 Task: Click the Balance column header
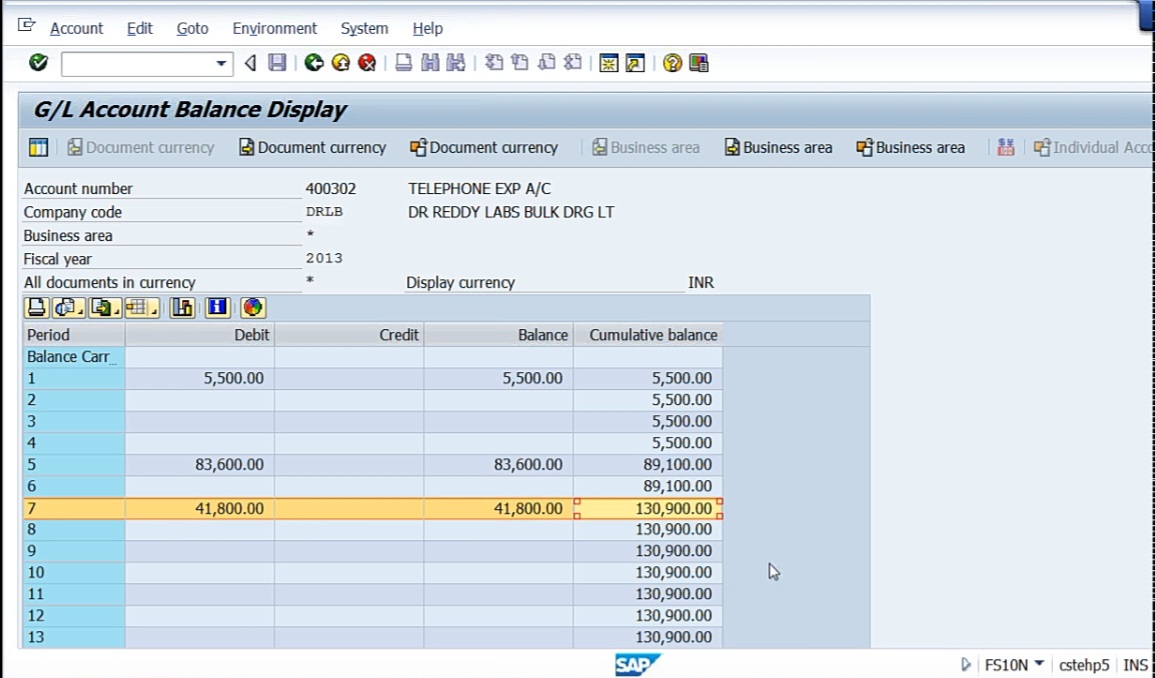[499, 335]
